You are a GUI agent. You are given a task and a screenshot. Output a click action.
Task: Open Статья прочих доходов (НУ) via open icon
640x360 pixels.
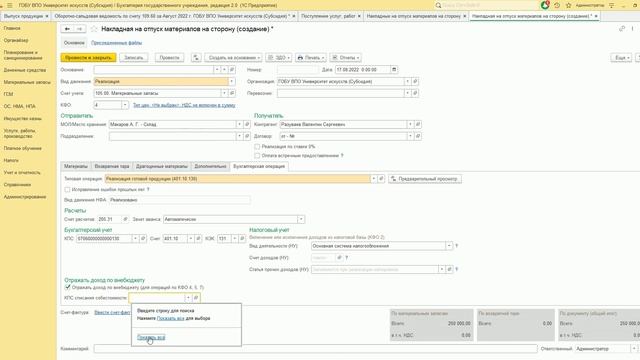(x=449, y=269)
